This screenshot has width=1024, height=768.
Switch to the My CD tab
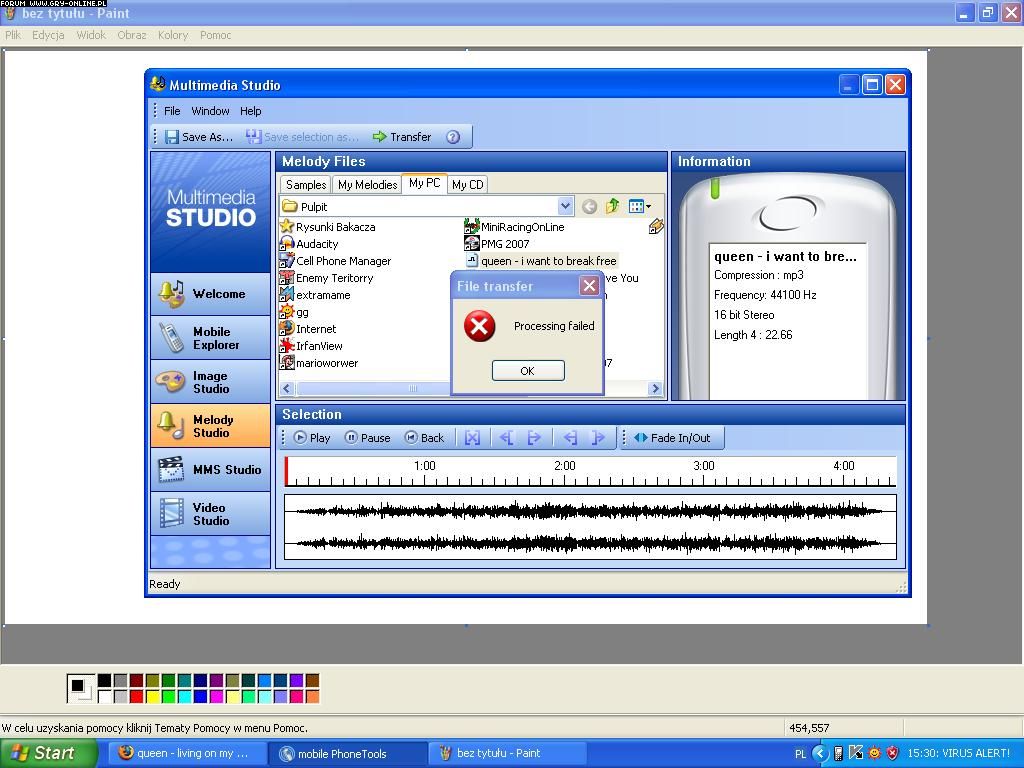[468, 185]
